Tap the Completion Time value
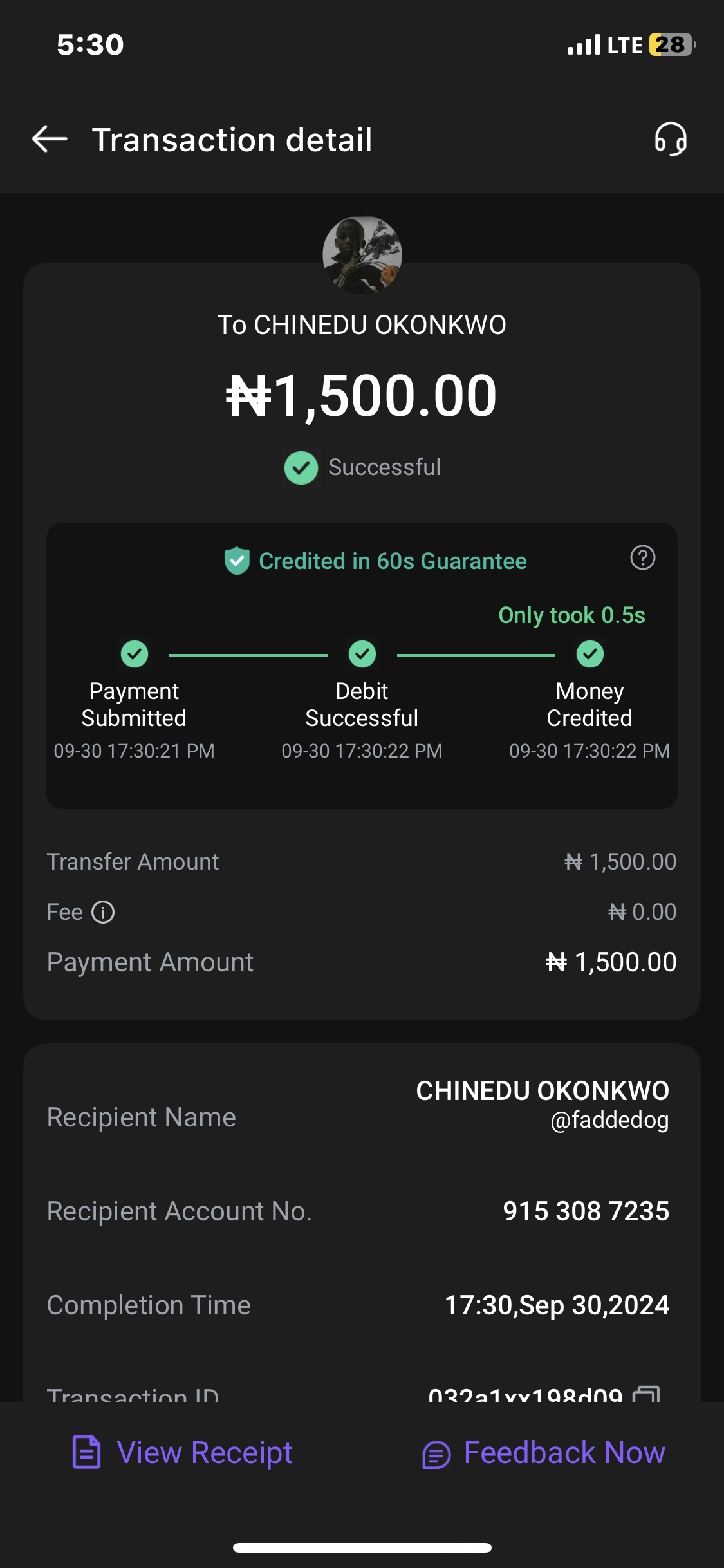 [557, 1305]
